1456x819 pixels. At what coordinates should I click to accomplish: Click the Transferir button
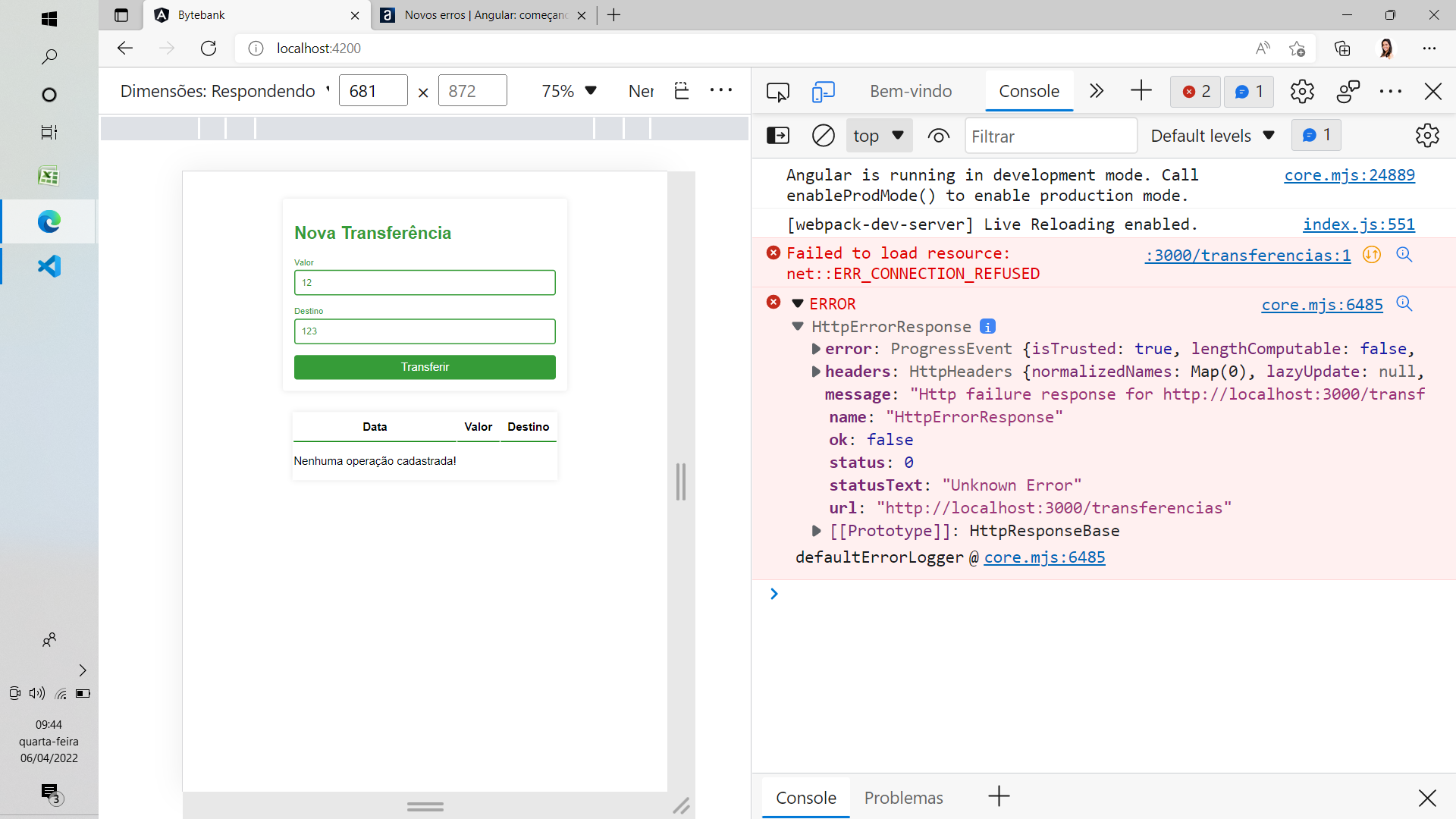pos(425,367)
